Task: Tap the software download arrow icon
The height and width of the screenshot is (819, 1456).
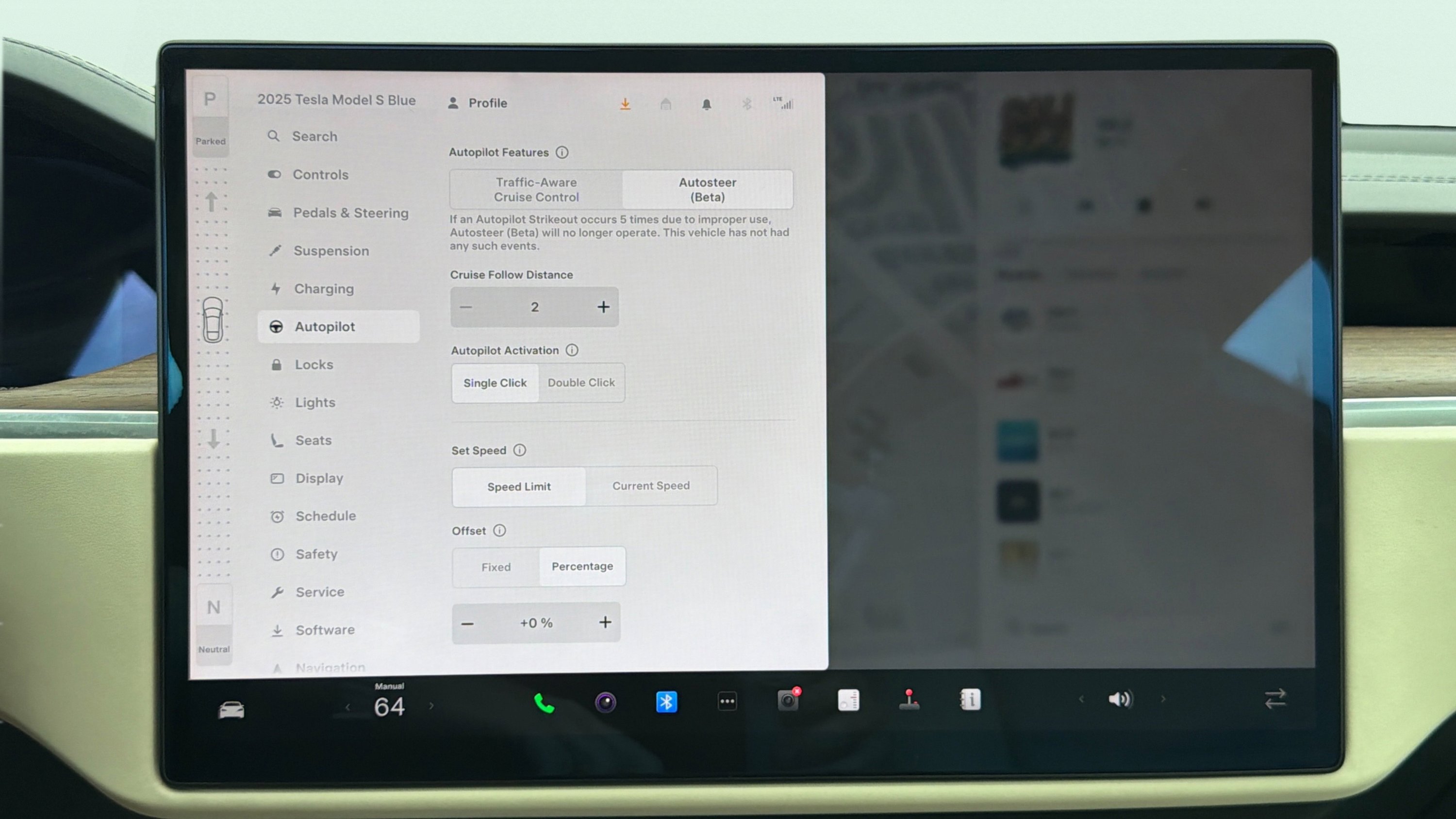Action: (625, 104)
